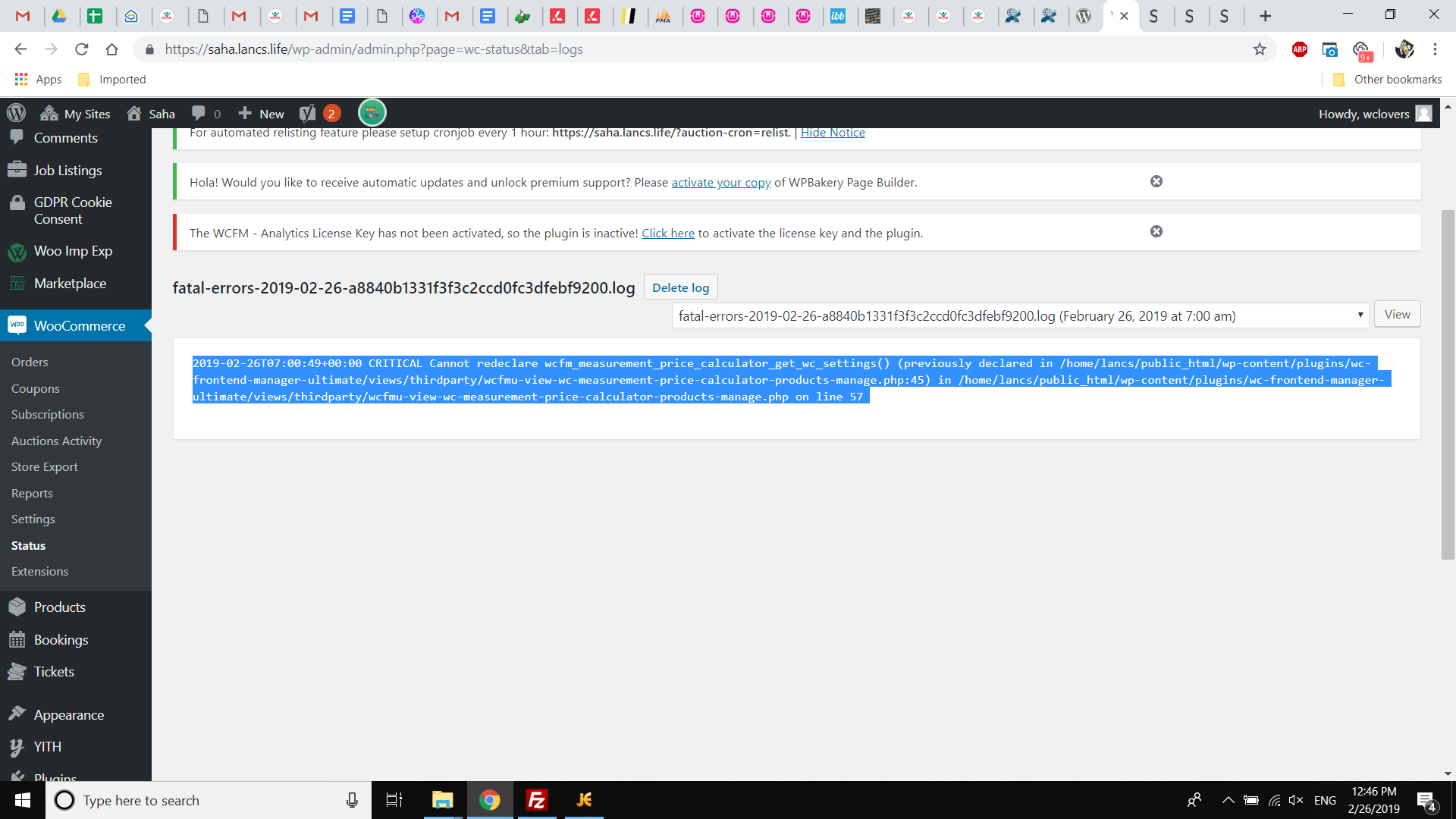Go to WooCommerce Orders
Screen dimensions: 1456x819
30,362
